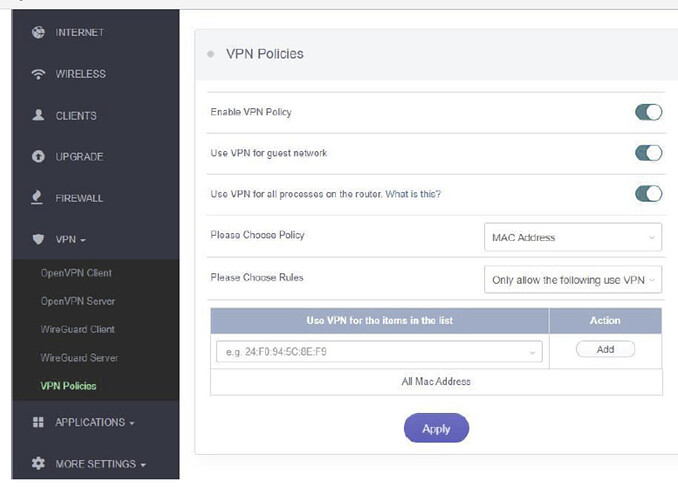The width and height of the screenshot is (678, 500).
Task: Click the More Settings gear icon
Action: pyautogui.click(x=39, y=464)
